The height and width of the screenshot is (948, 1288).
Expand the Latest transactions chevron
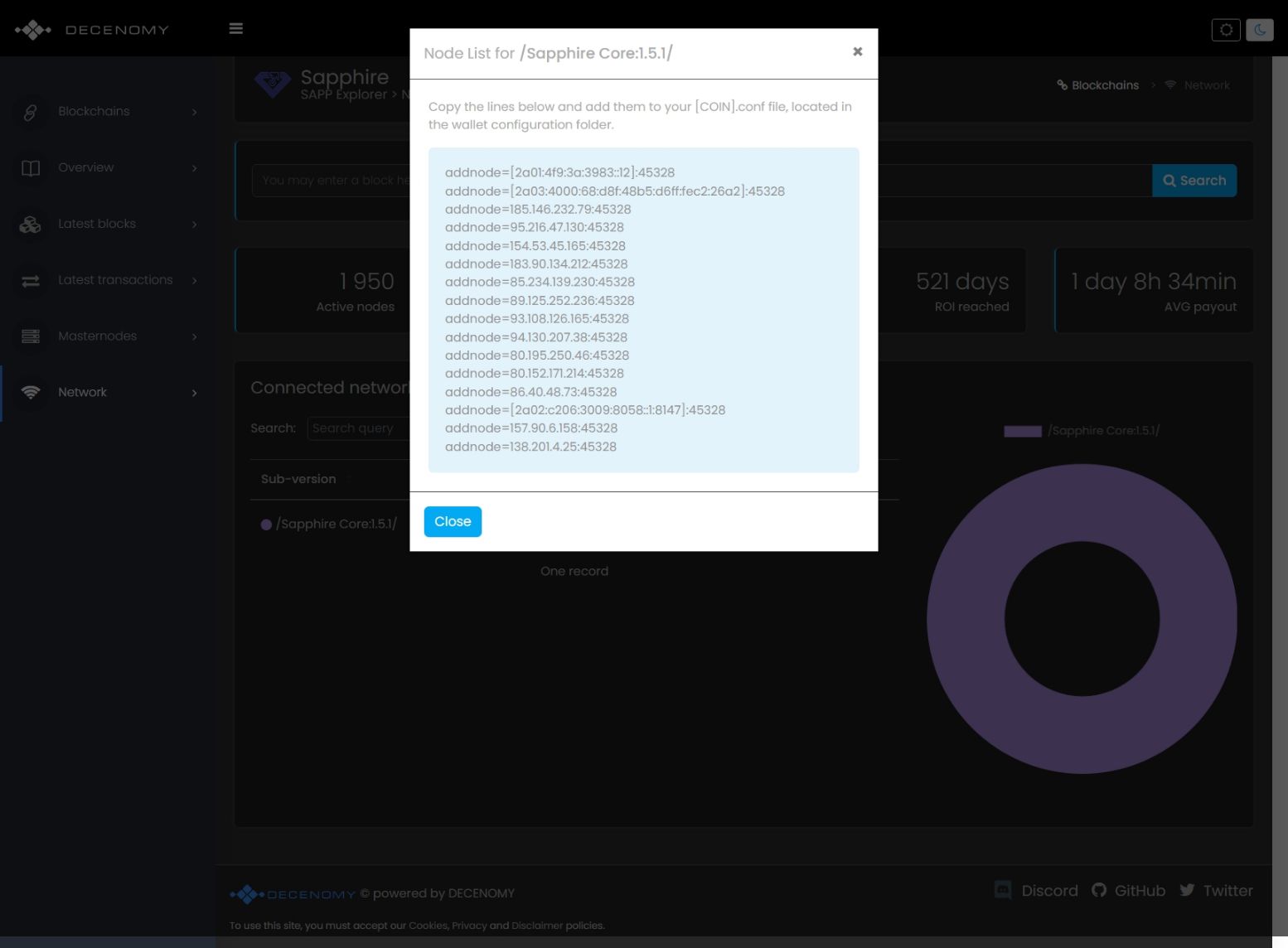click(195, 281)
